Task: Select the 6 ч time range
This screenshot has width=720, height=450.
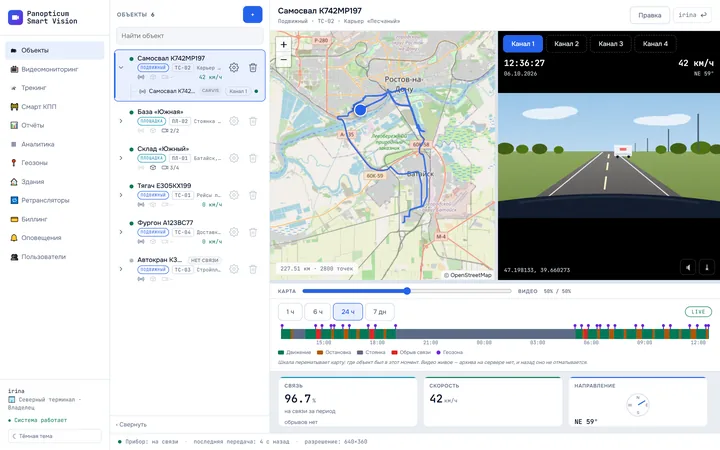Action: pos(318,312)
